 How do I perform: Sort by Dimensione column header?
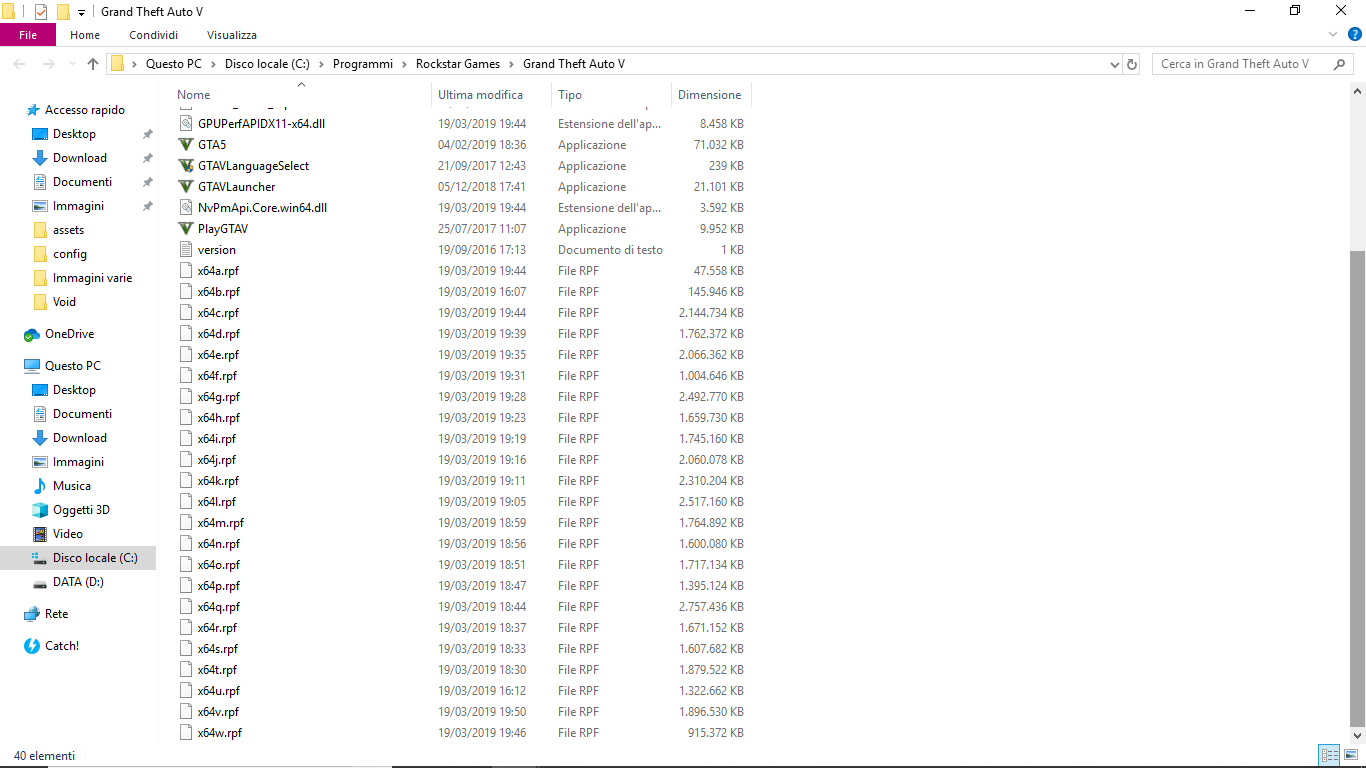[x=710, y=95]
